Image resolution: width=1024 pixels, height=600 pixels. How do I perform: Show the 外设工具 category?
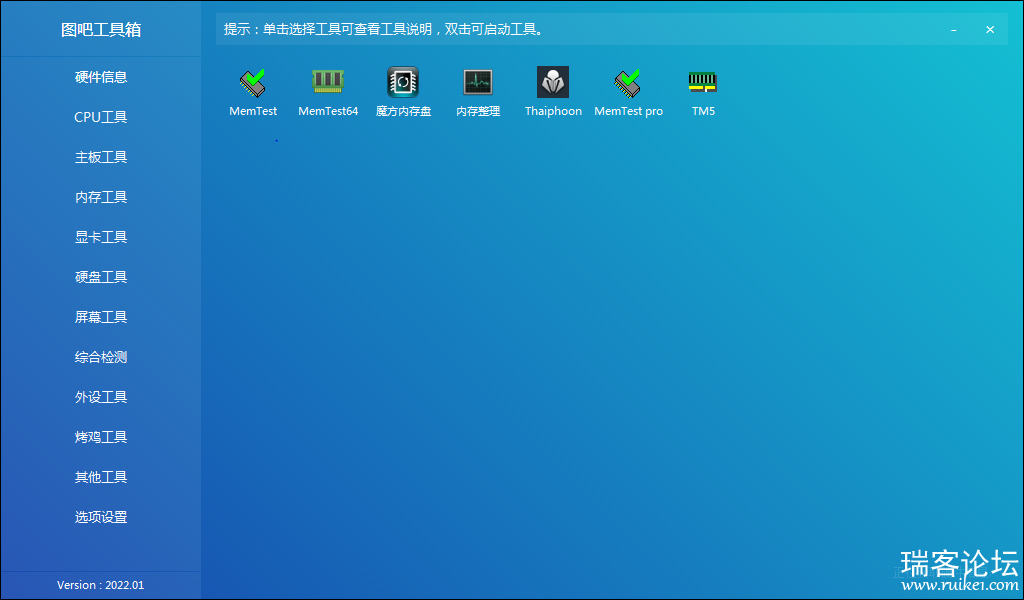coord(101,397)
